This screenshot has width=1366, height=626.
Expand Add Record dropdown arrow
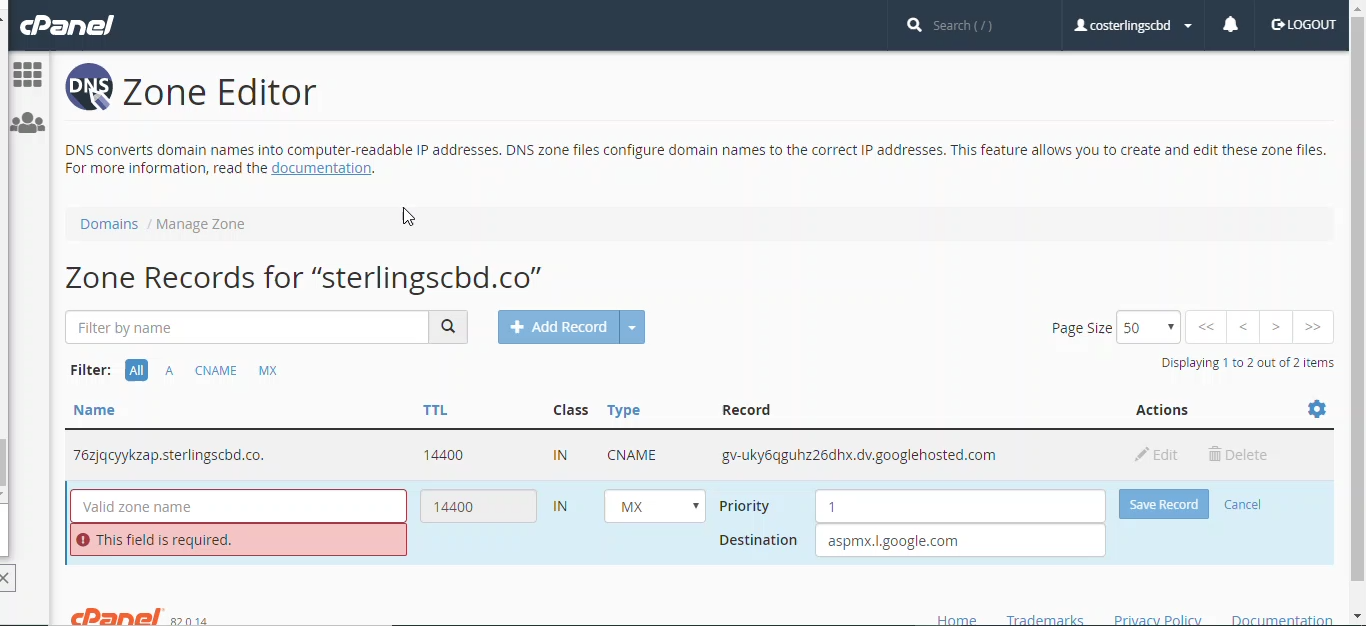point(632,327)
